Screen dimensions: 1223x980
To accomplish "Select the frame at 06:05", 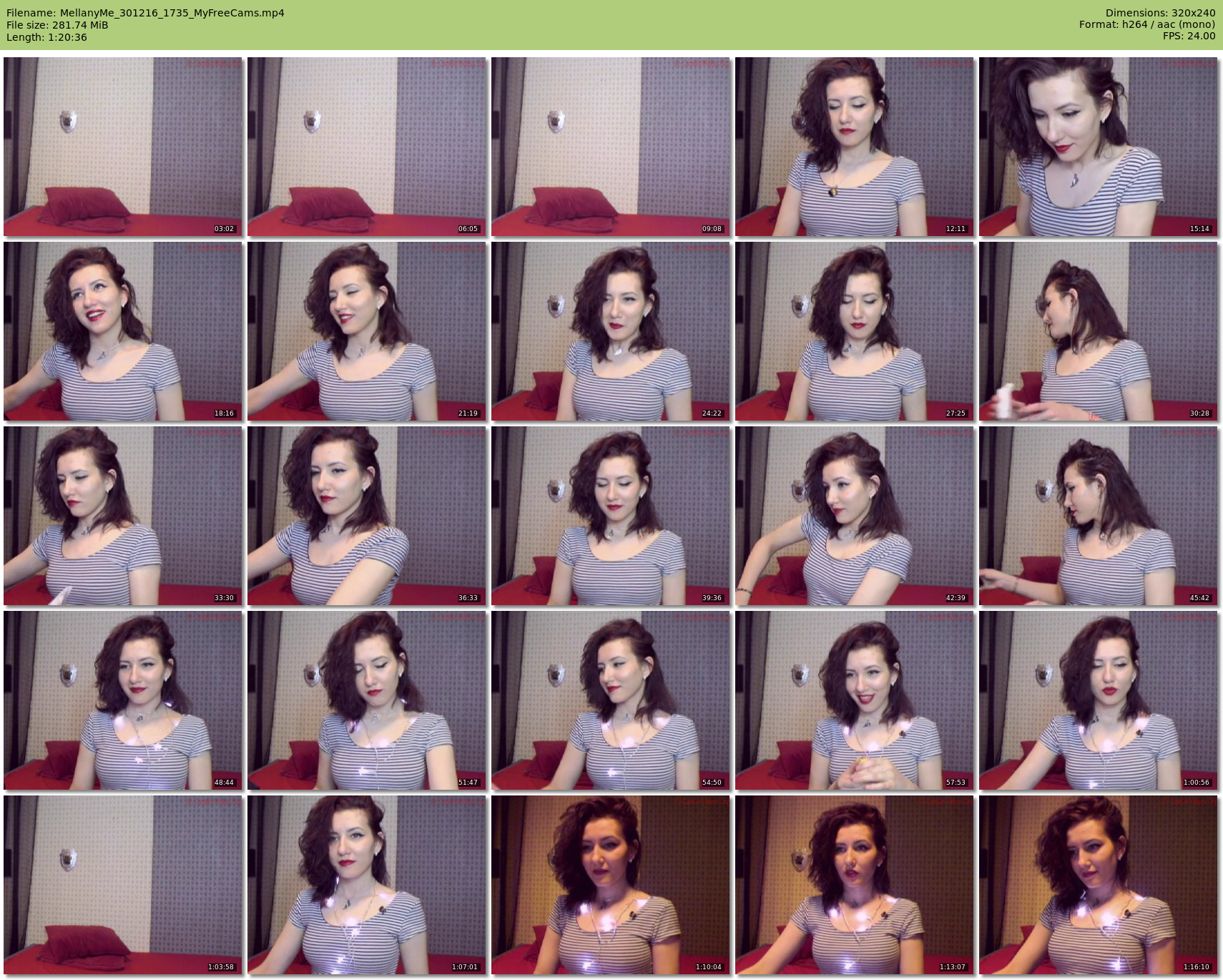I will (367, 147).
